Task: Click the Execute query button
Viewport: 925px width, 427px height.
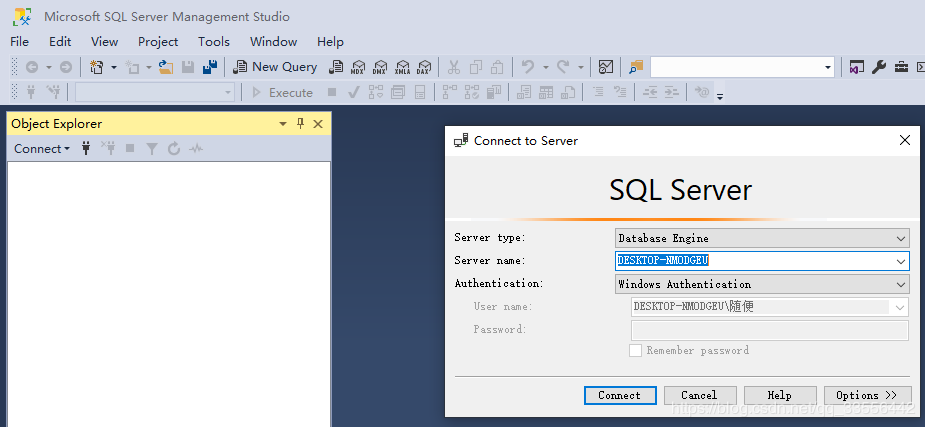Action: tap(283, 93)
